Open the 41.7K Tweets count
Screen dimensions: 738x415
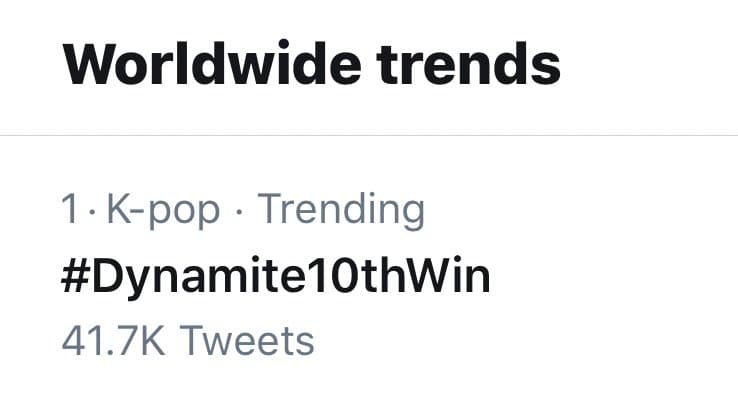[x=188, y=340]
